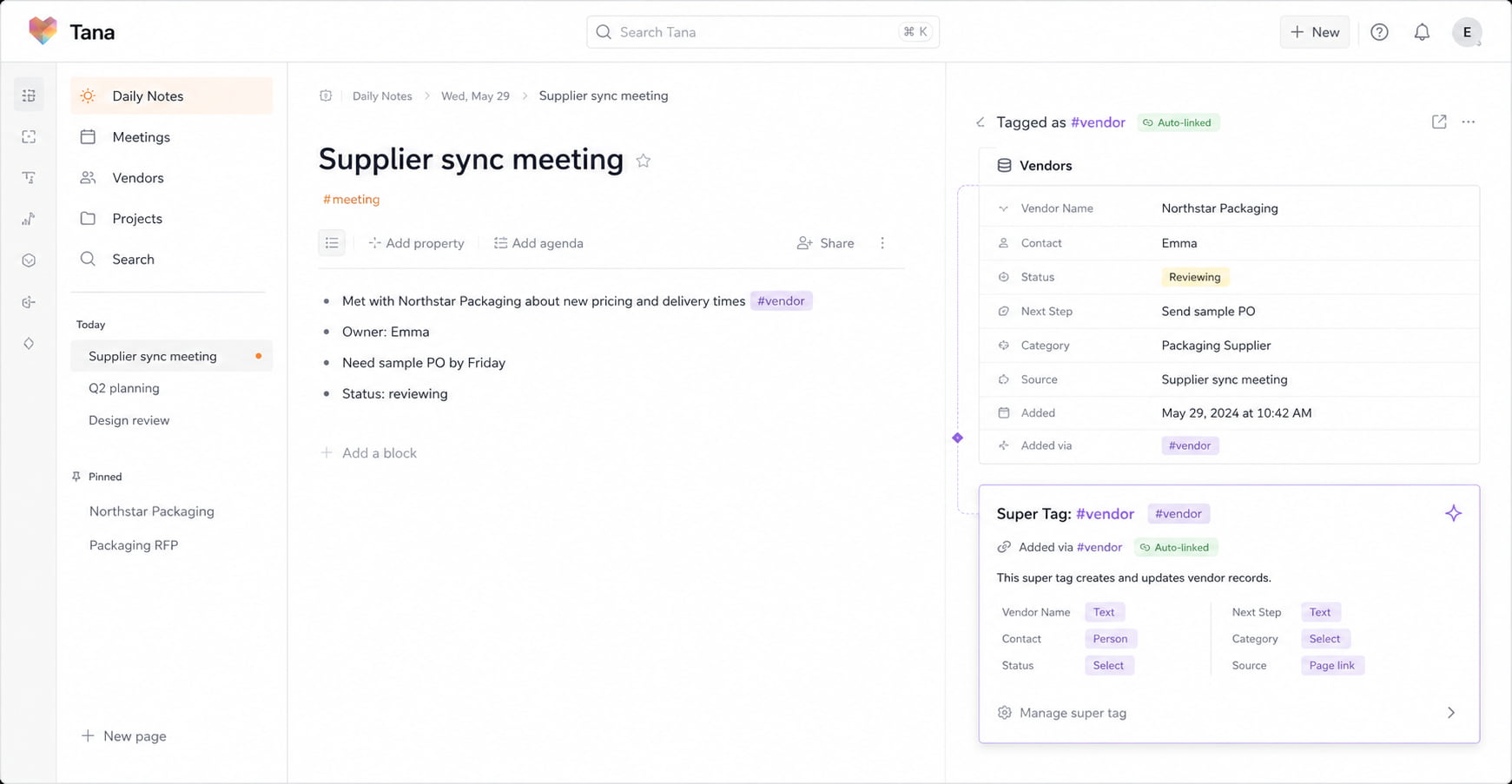Click the date May 29, 2024 at 10:42 AM
This screenshot has height=784, width=1512.
[x=1237, y=413]
